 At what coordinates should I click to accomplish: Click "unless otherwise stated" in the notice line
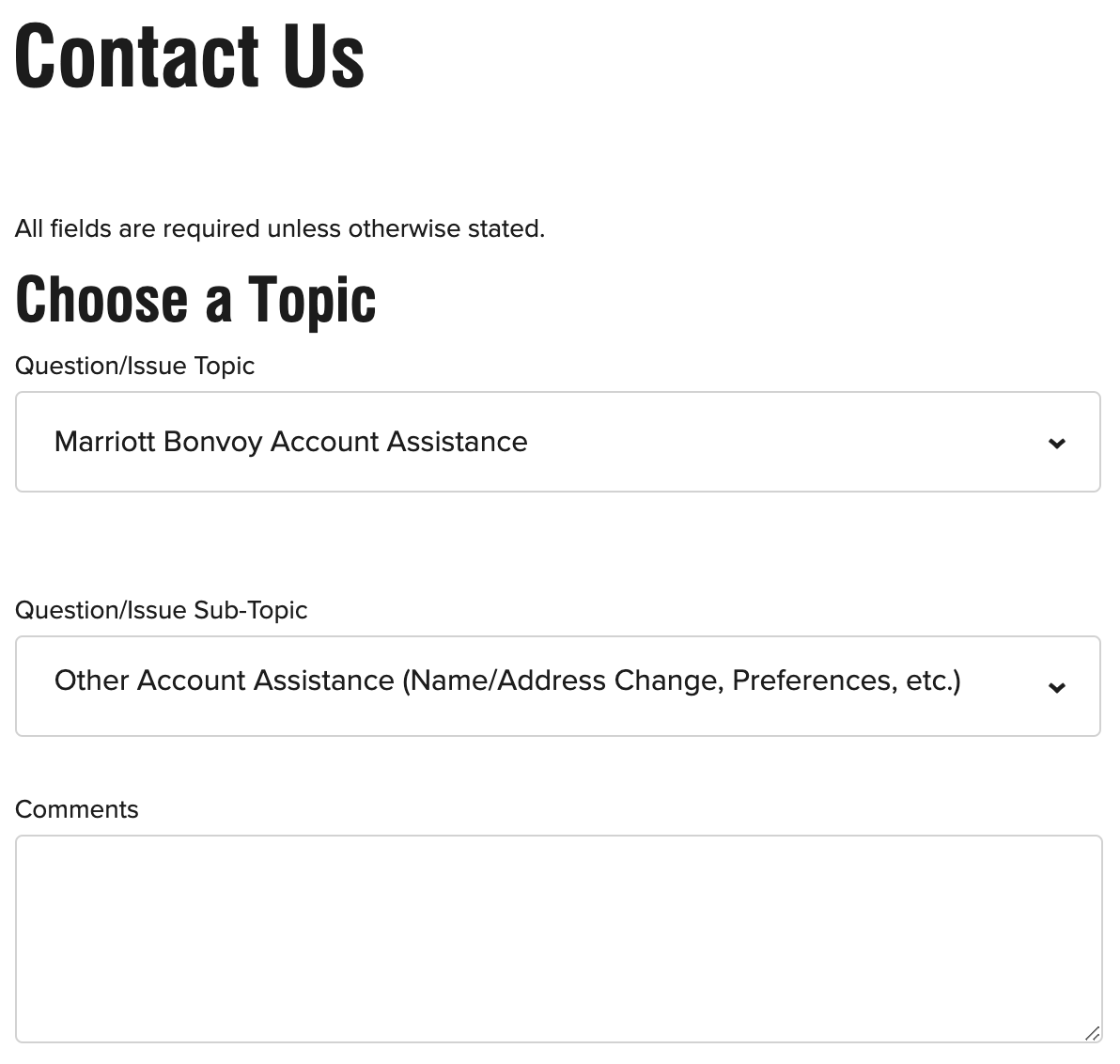click(x=406, y=228)
